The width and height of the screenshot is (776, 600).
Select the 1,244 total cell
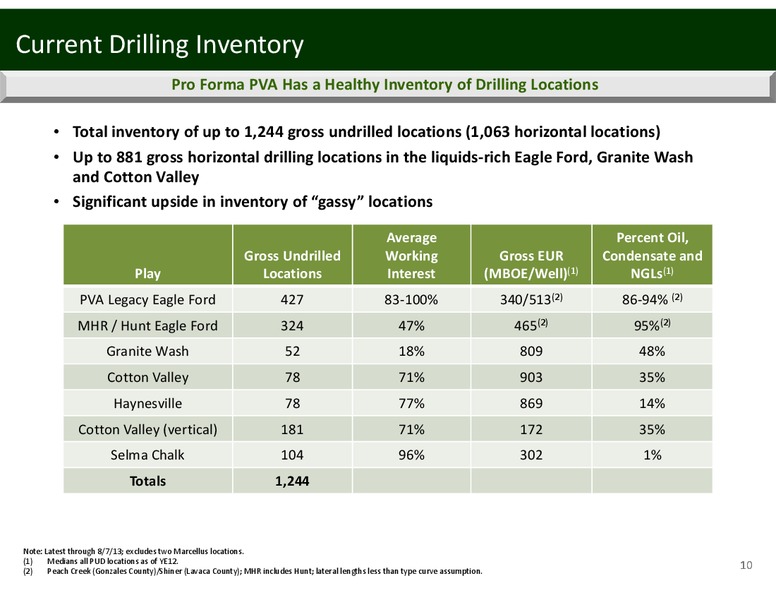(292, 481)
